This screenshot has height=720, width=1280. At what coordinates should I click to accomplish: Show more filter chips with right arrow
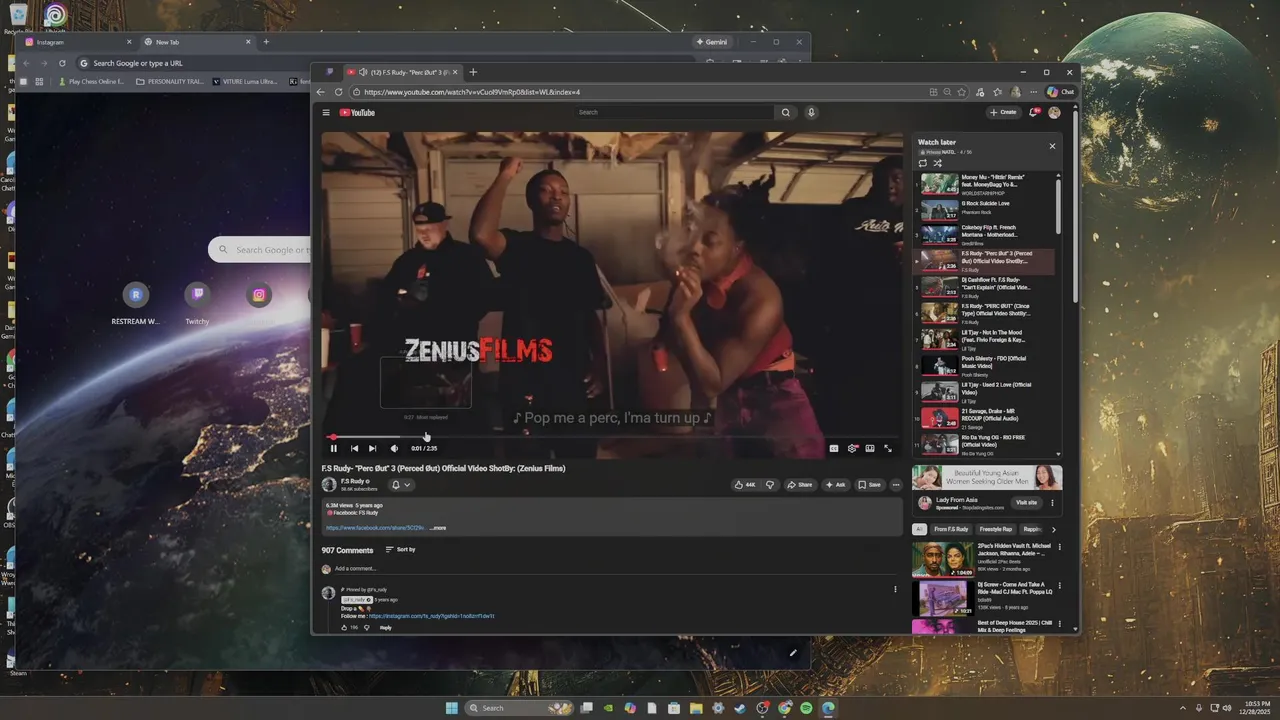[x=1053, y=529]
